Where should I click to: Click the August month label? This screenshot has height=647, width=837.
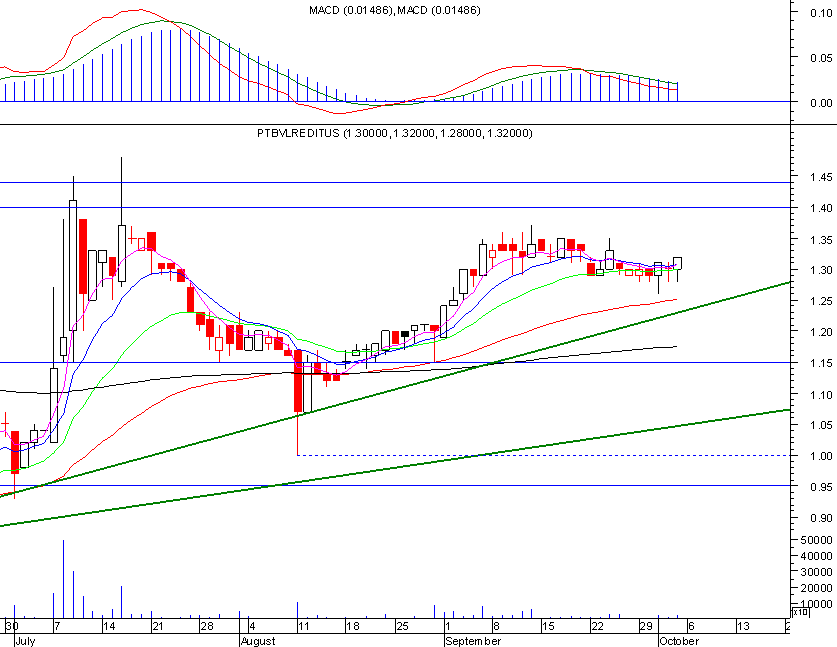[258, 641]
